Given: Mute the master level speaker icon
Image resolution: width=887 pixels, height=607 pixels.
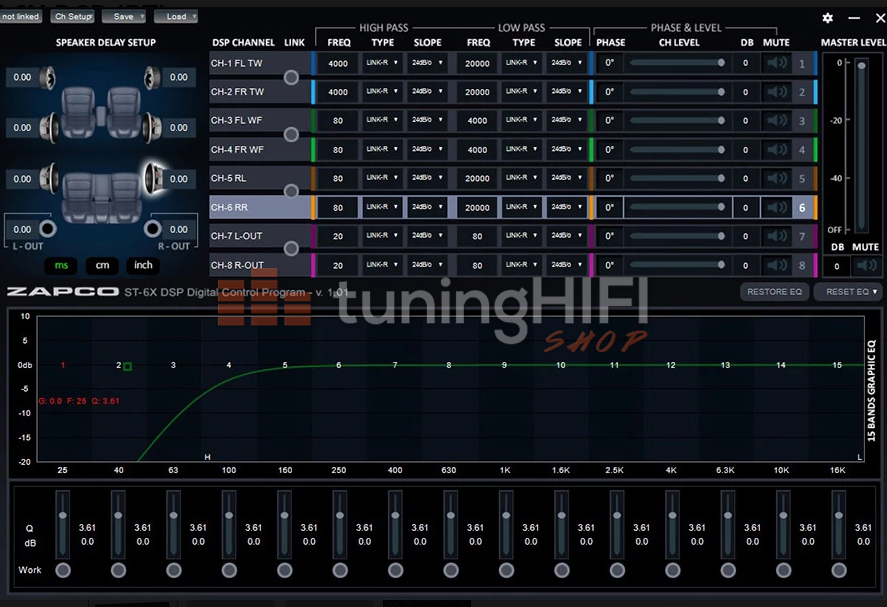Looking at the screenshot, I should pyautogui.click(x=865, y=266).
